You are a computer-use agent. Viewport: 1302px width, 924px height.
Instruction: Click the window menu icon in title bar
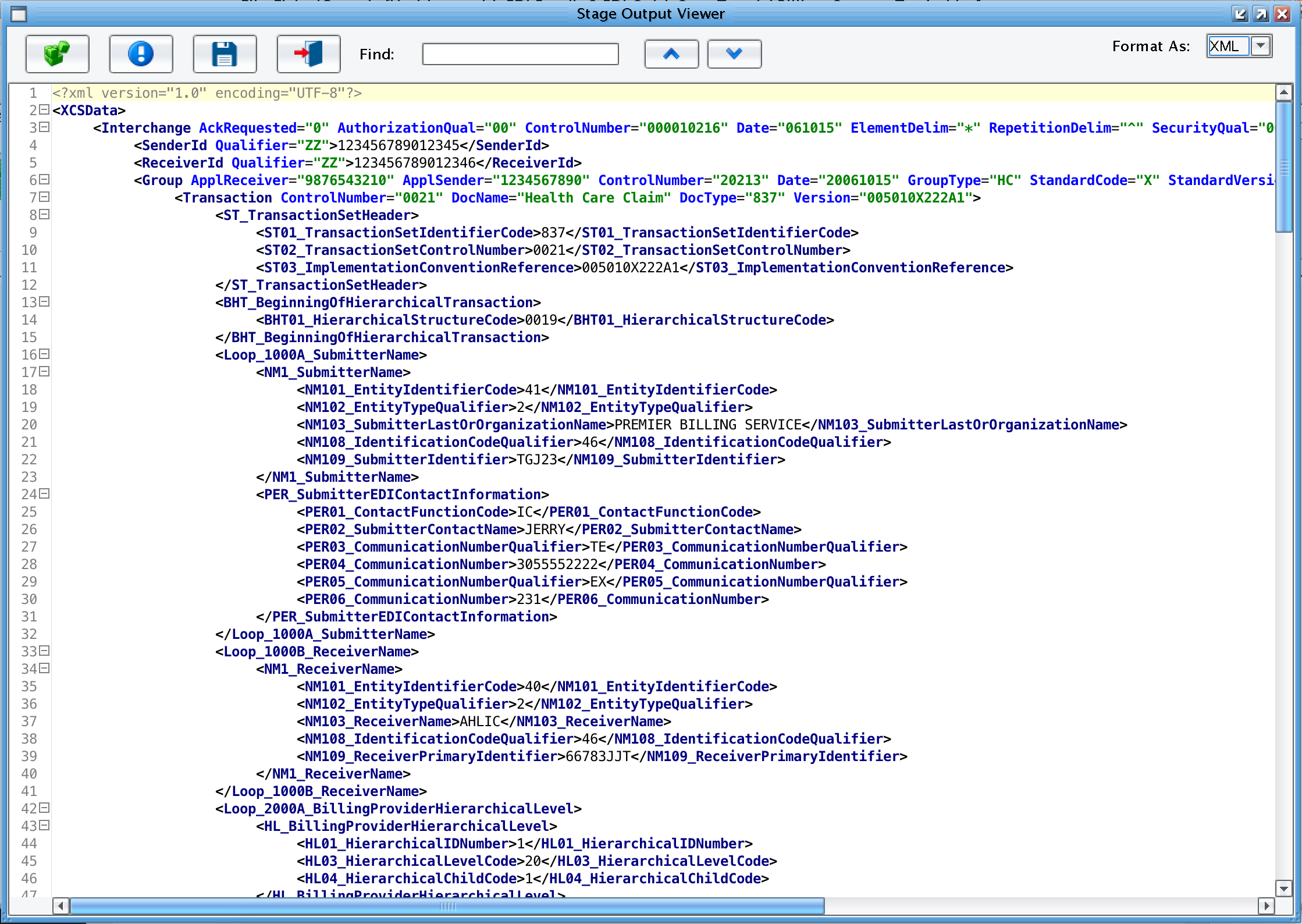19,14
